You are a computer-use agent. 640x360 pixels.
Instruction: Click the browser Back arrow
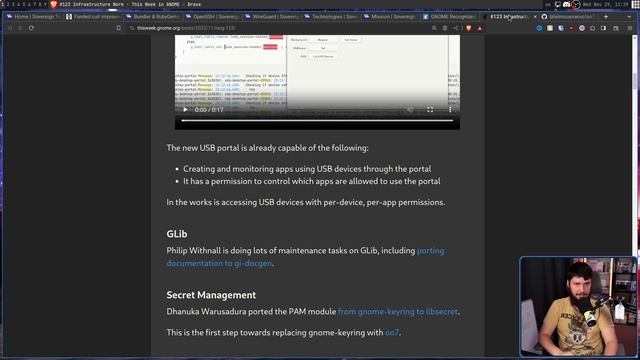coord(10,28)
